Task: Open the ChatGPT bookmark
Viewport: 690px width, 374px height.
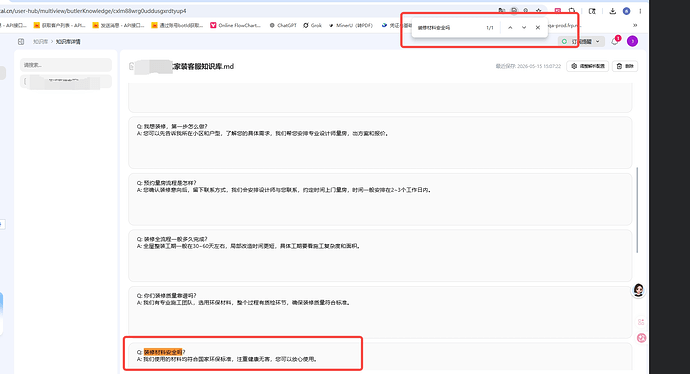Action: pyautogui.click(x=283, y=25)
